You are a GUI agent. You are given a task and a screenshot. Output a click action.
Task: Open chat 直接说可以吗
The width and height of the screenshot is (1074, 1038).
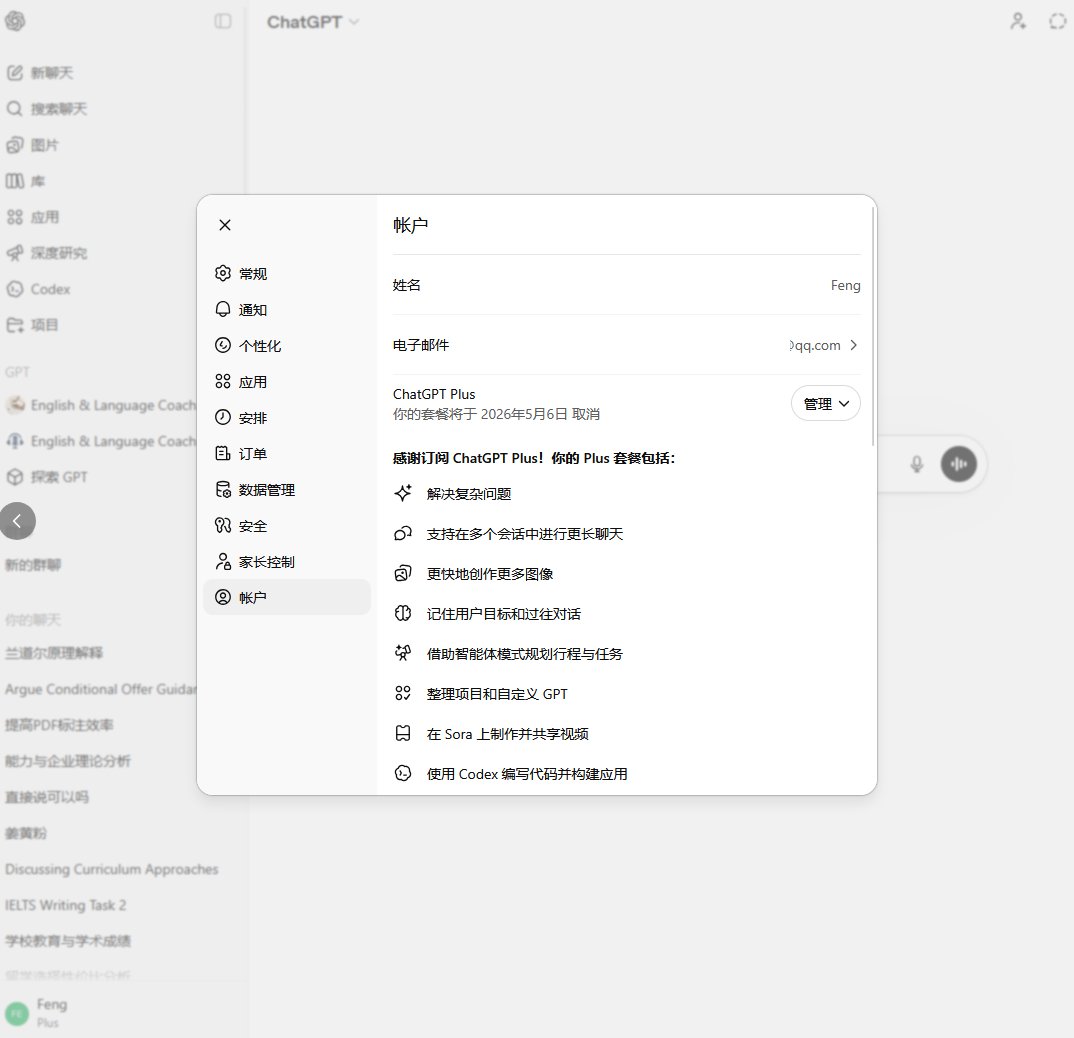point(47,797)
